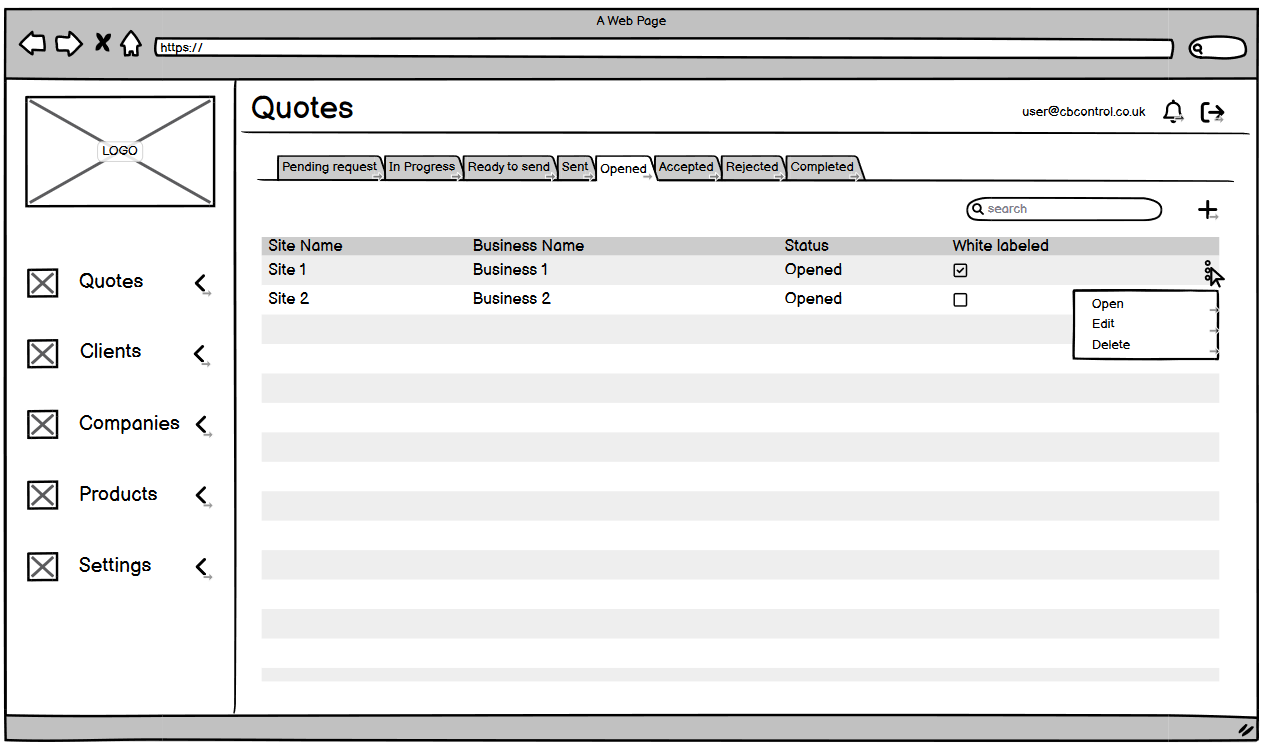Viewport: 1266px width, 748px height.
Task: Click the three-dot menu for Site 1
Action: [x=1208, y=270]
